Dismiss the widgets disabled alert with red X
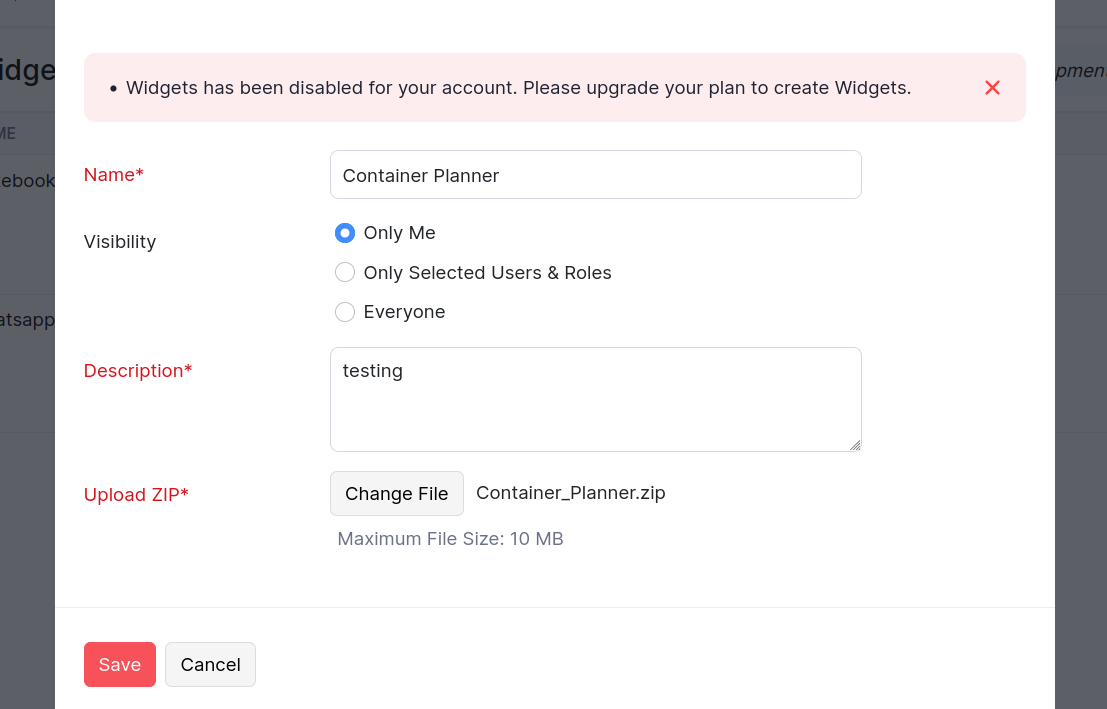Viewport: 1107px width, 709px height. click(992, 88)
